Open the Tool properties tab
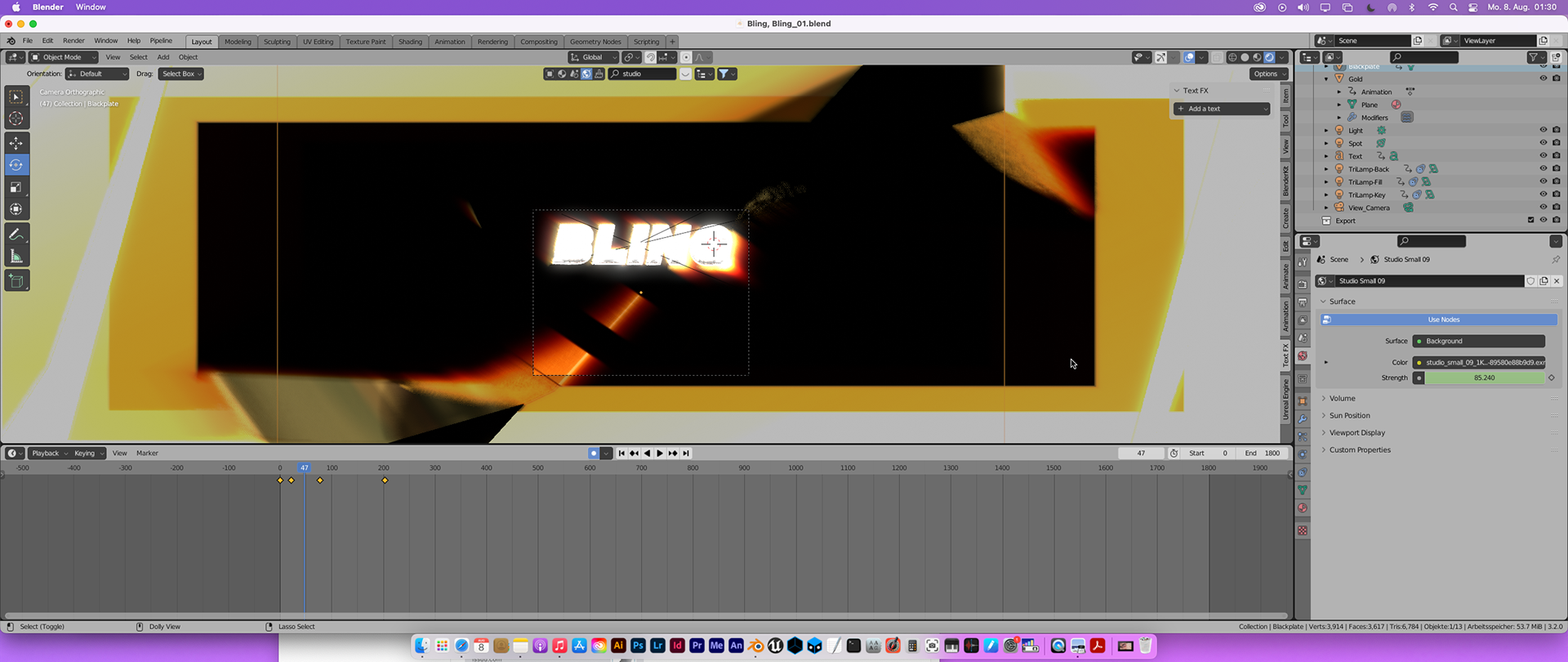Viewport: 1568px width, 662px height. (1303, 262)
